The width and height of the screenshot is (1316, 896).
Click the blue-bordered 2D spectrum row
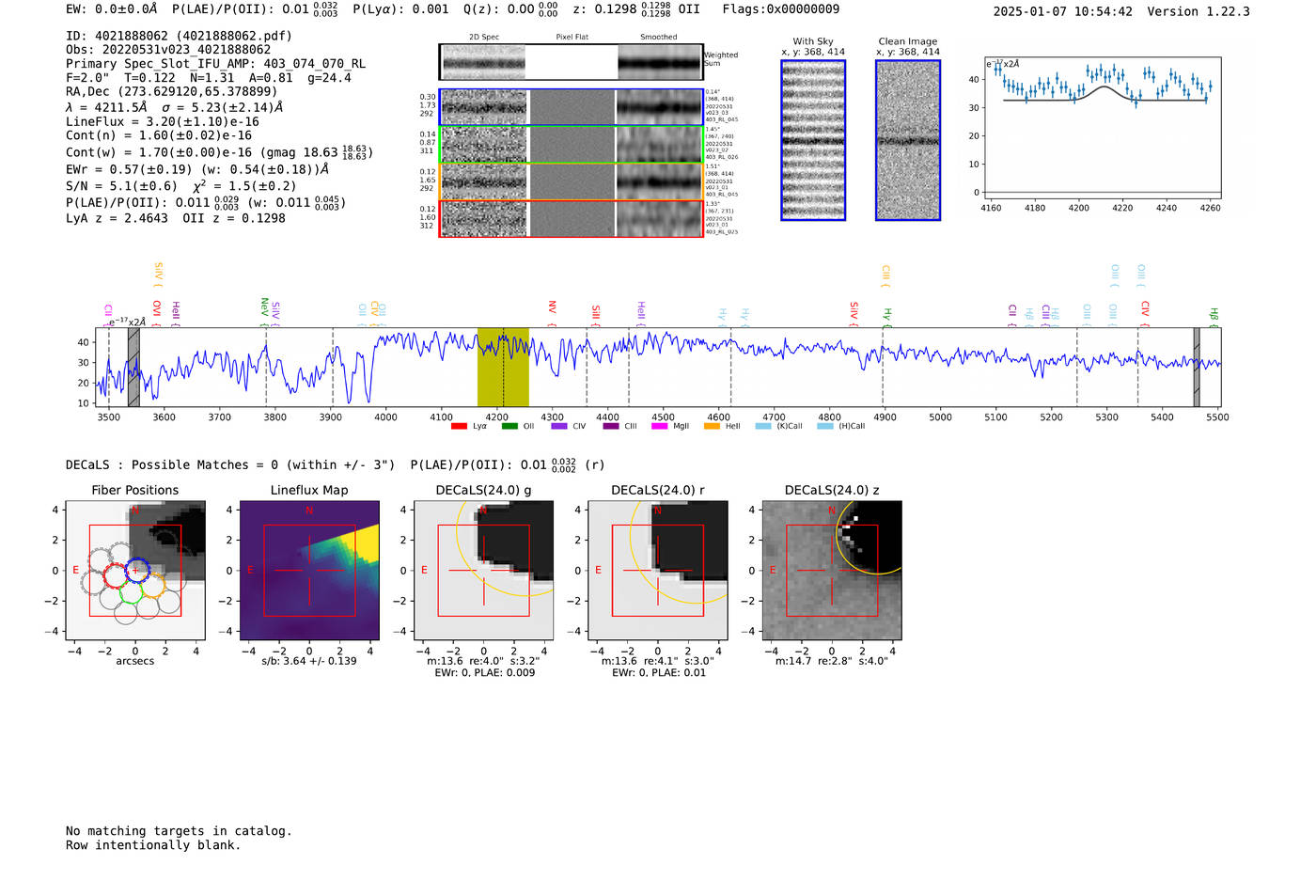tap(571, 107)
